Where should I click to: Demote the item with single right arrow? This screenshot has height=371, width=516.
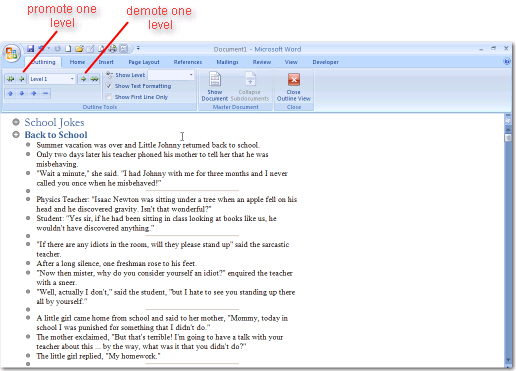point(83,79)
